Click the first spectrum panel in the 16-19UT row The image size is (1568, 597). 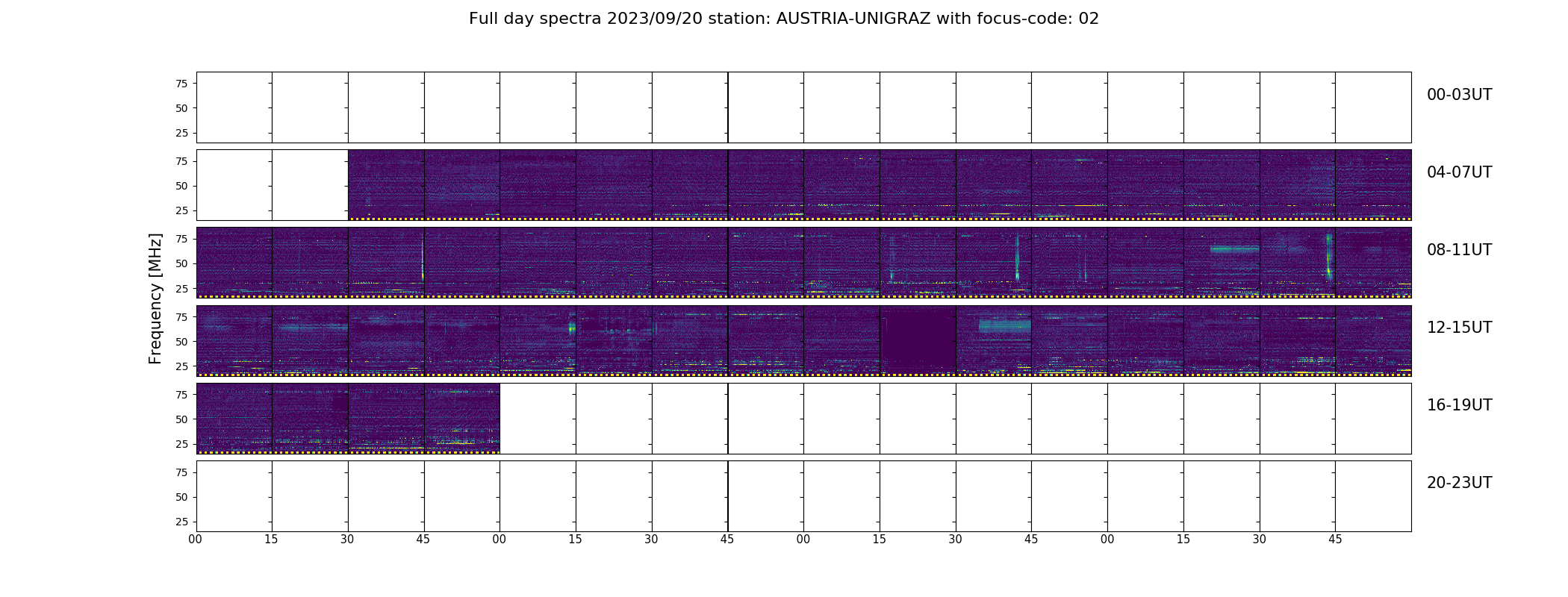click(x=234, y=419)
